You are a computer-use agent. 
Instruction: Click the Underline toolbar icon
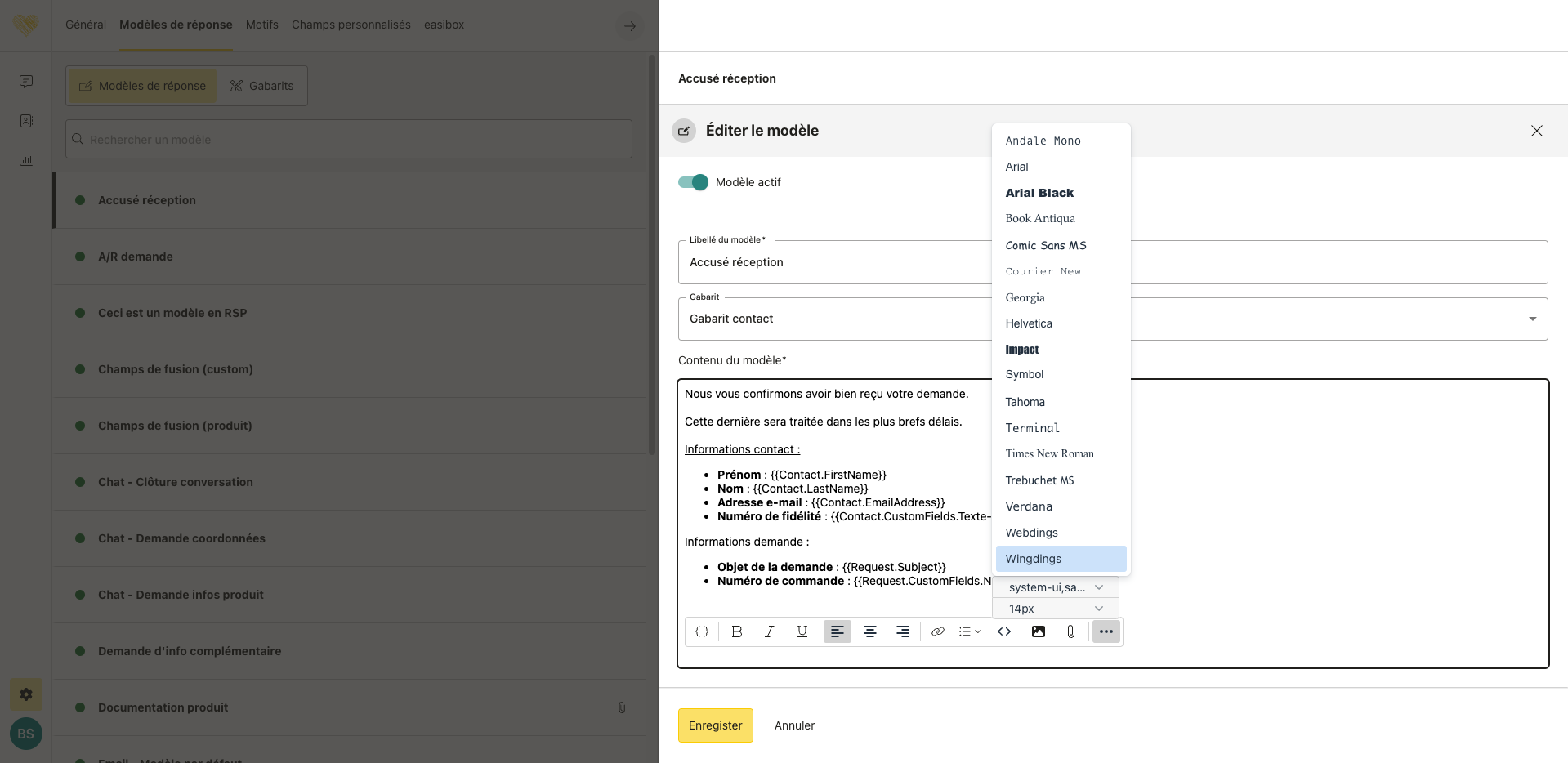(x=802, y=631)
